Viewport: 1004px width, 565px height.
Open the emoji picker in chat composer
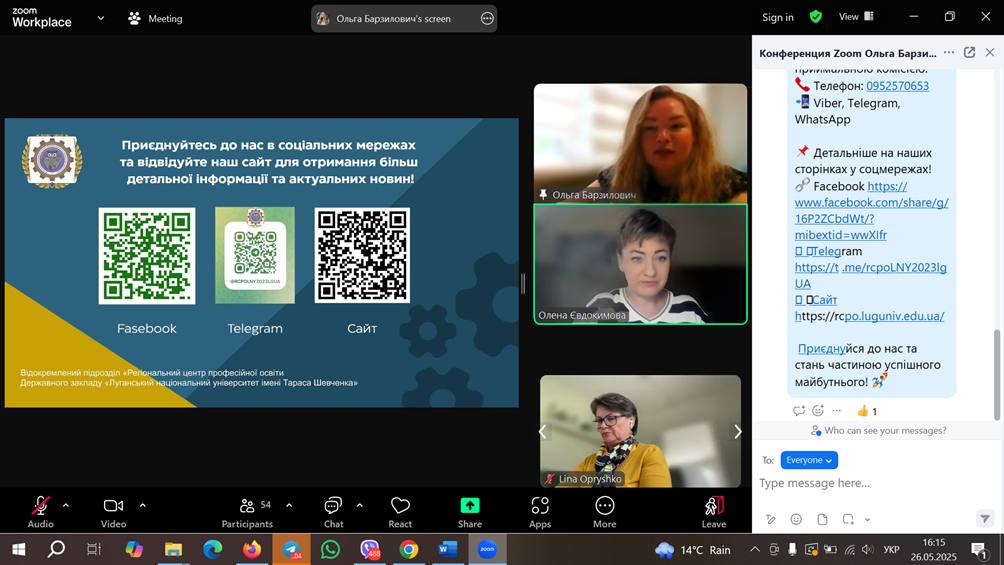point(796,519)
